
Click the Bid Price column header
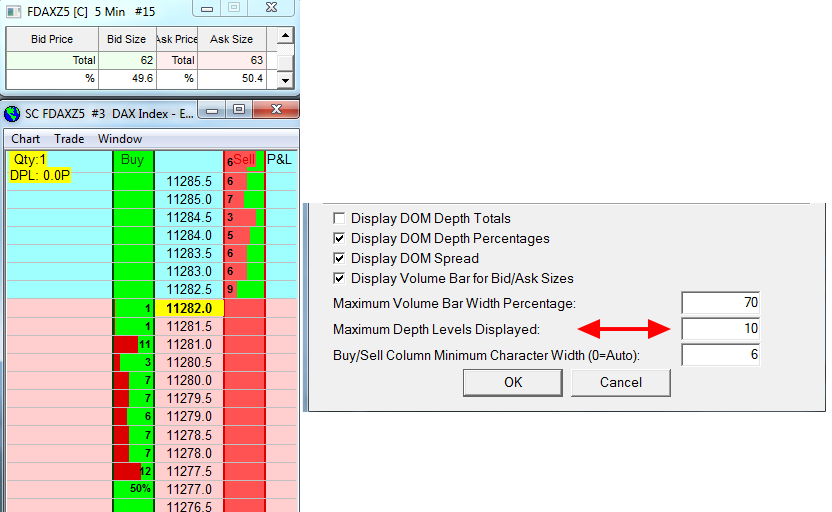[x=52, y=39]
